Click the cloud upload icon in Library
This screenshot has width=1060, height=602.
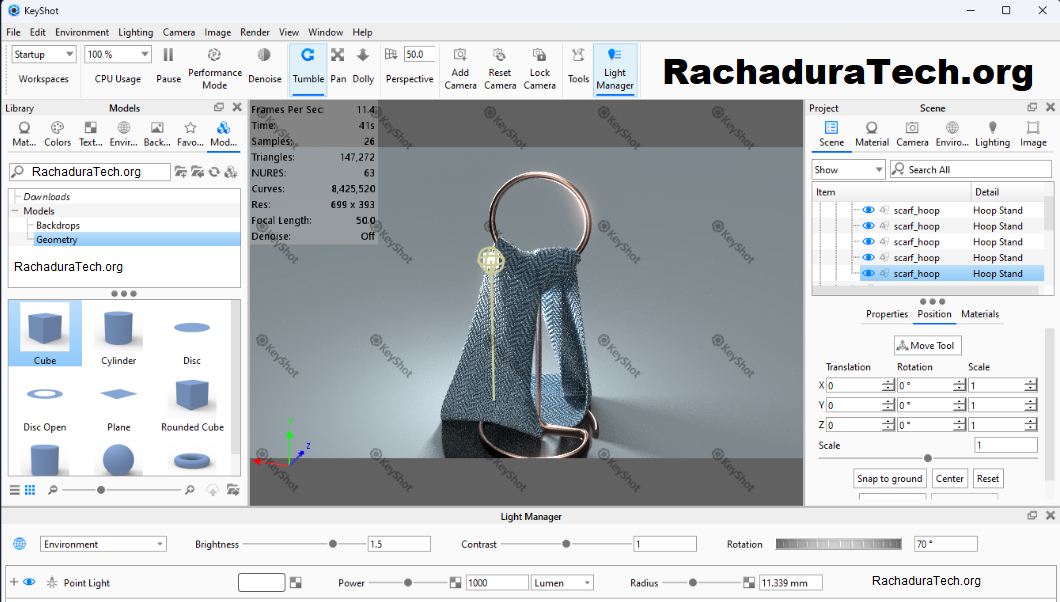[x=212, y=490]
